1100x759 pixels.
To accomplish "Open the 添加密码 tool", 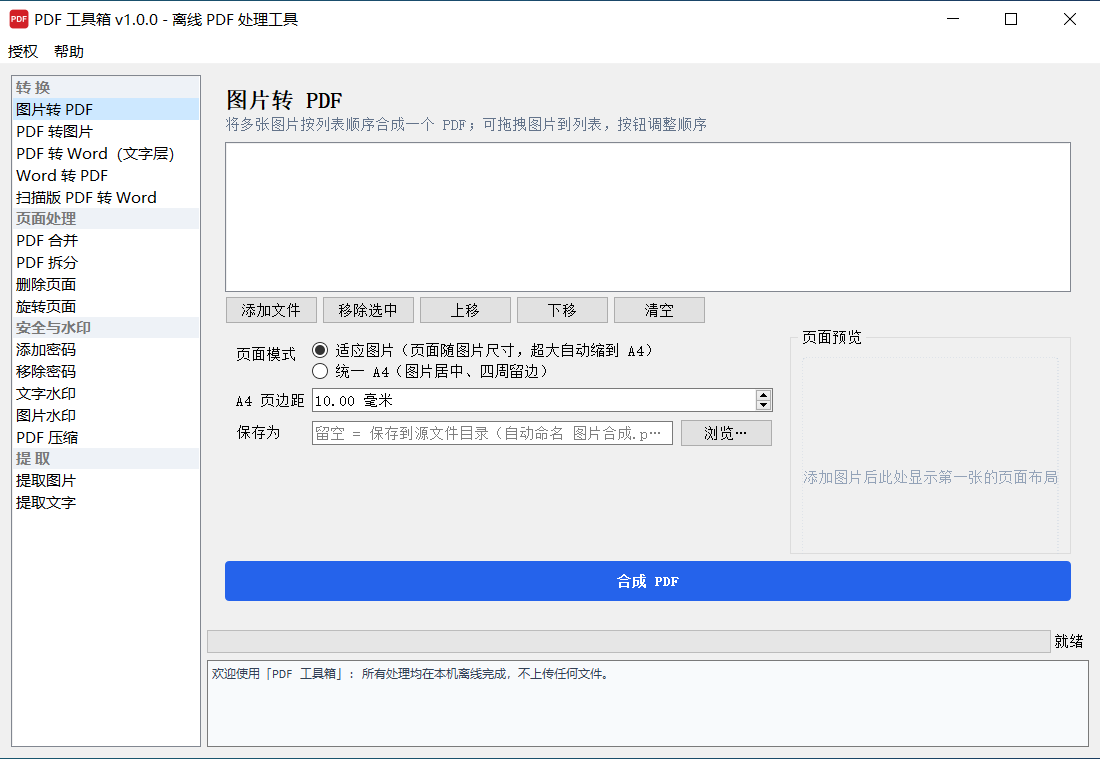I will pyautogui.click(x=105, y=349).
